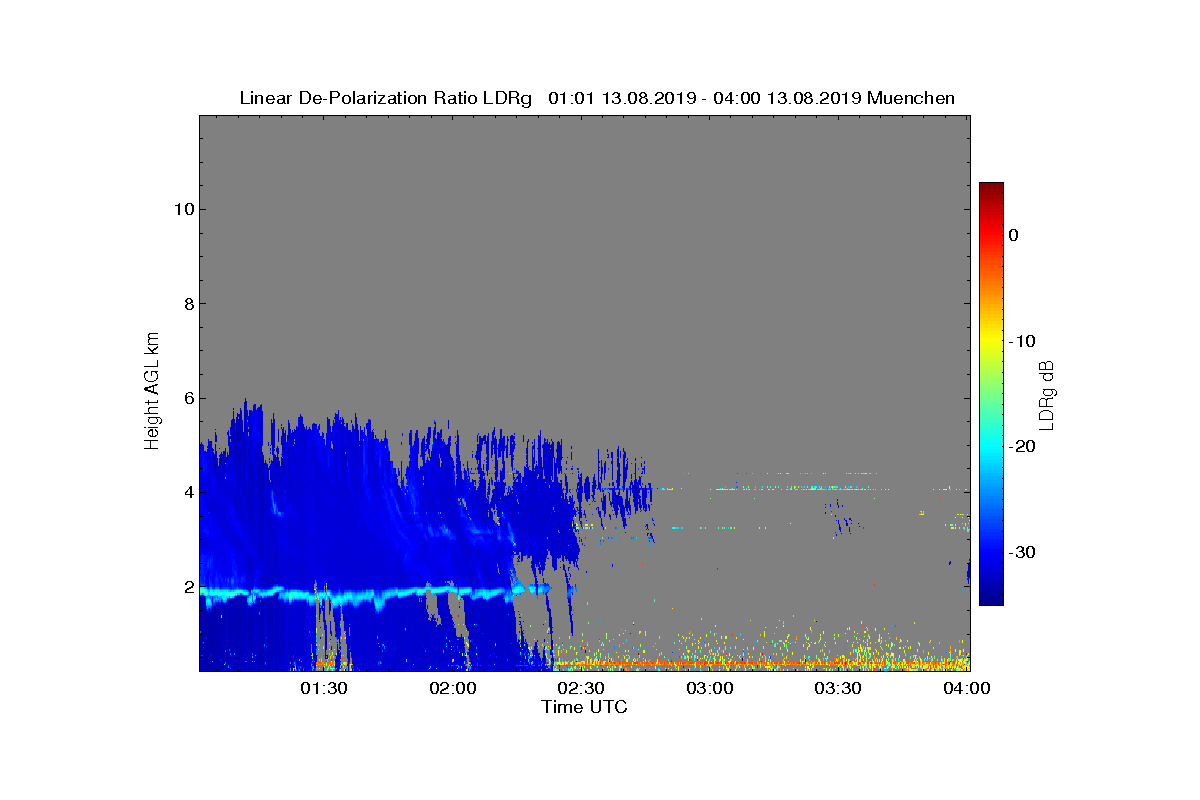Screen dimensions: 1200x800
Task: Click the Time UTC axis title
Action: [x=585, y=707]
